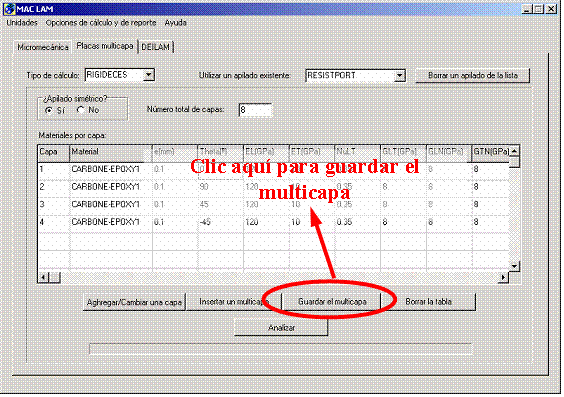This screenshot has width=564, height=397.
Task: Select CARBONE-EPOXY1 material in row 4
Action: [x=105, y=222]
